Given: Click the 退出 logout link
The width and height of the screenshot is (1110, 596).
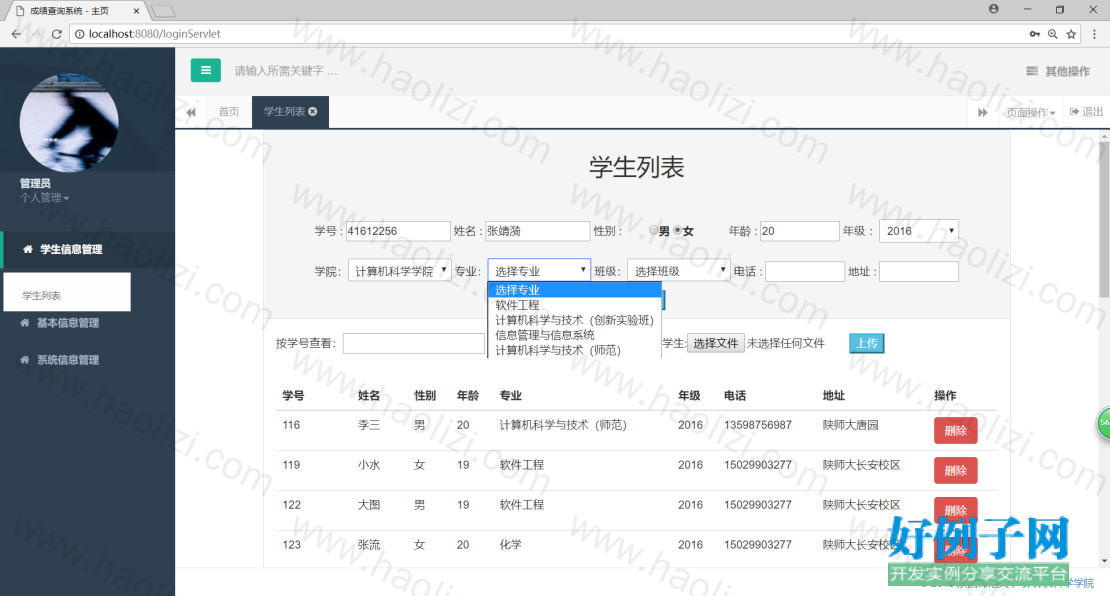Looking at the screenshot, I should point(1087,112).
